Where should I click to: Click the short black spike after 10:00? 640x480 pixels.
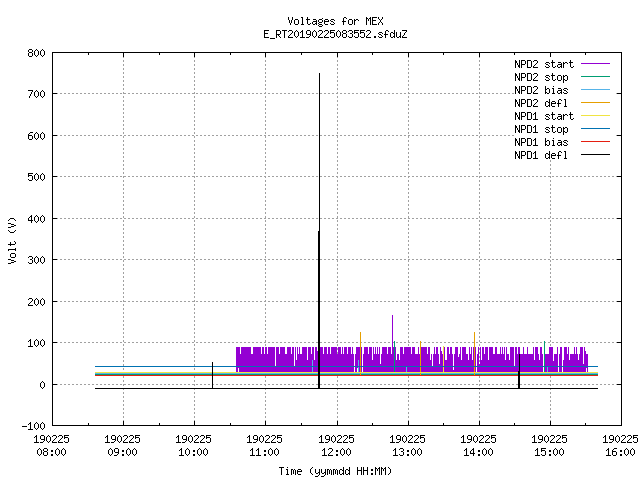click(x=212, y=375)
